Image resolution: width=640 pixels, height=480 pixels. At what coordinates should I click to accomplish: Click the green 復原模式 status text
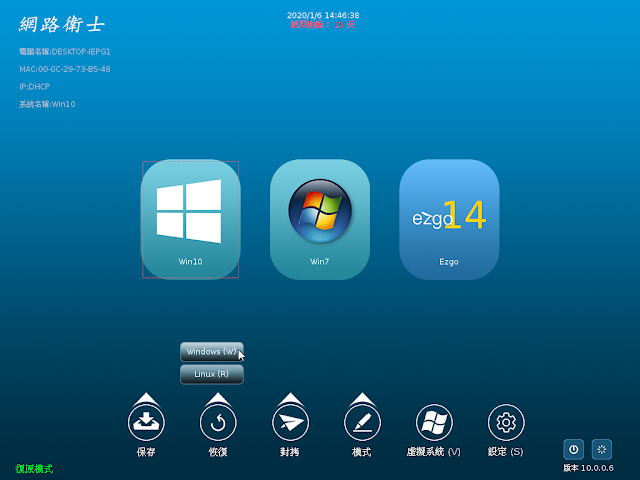click(34, 469)
